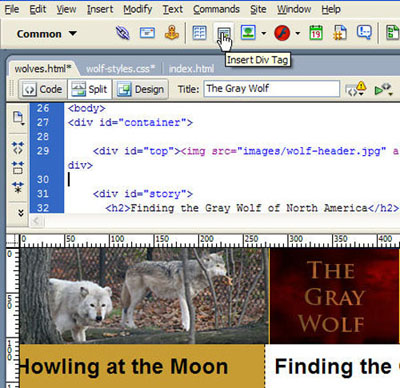Click the Insert Image icon
This screenshot has width=400, height=388.
pos(248,33)
